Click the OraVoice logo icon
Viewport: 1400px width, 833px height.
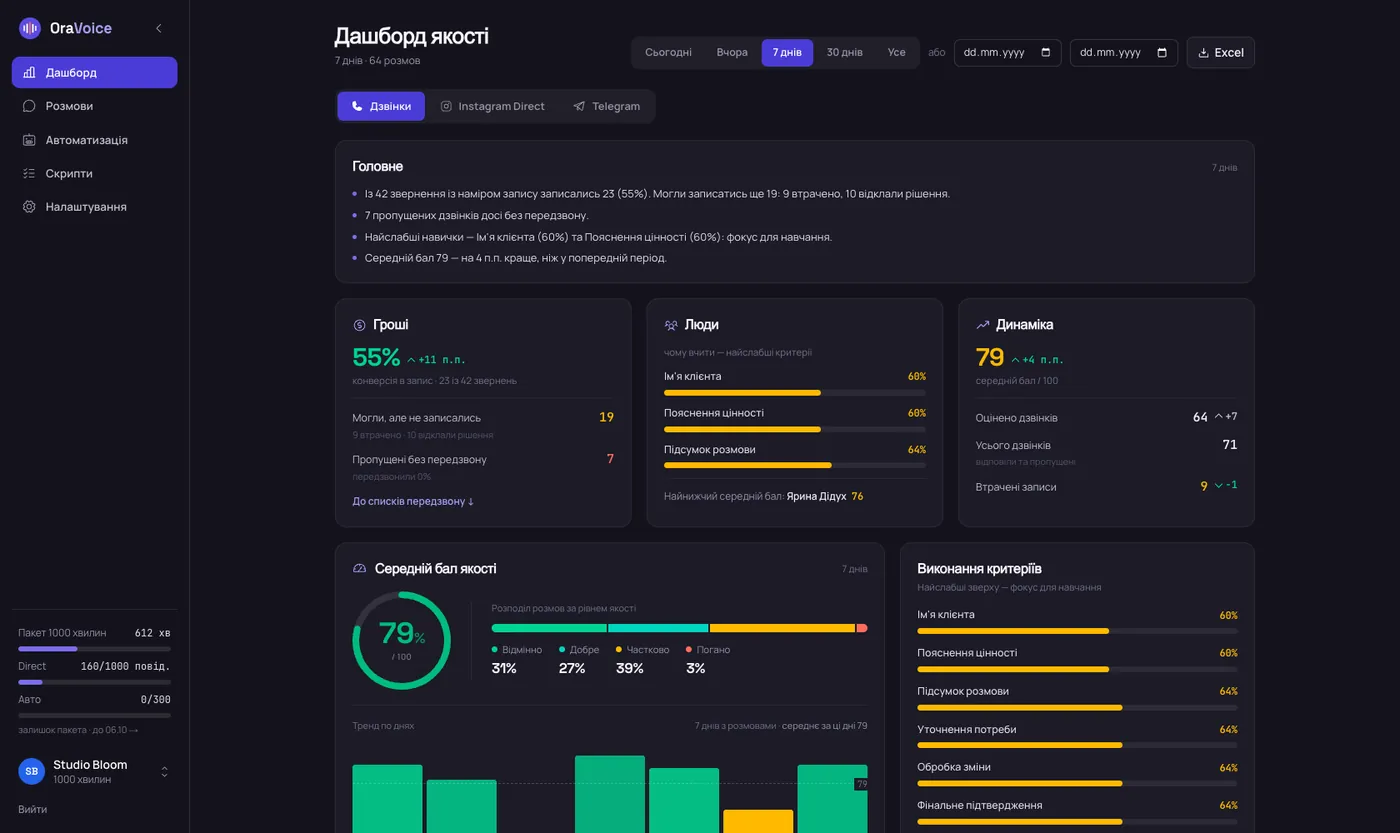(x=30, y=28)
